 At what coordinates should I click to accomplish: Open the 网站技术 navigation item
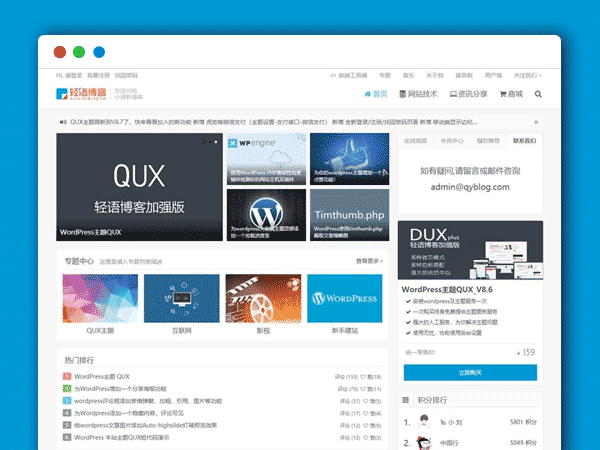tap(418, 94)
